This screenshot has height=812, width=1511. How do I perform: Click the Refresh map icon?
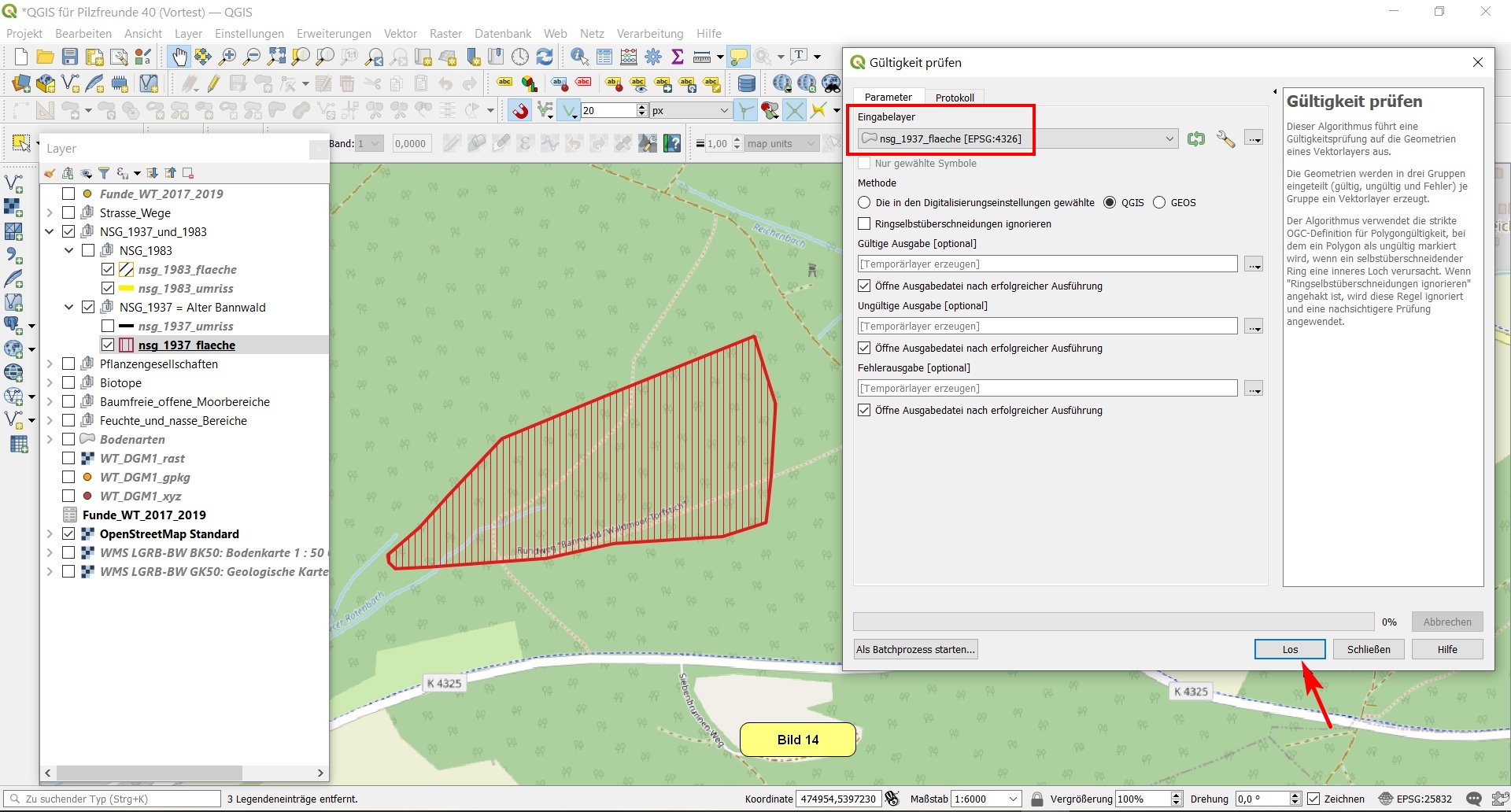click(545, 57)
